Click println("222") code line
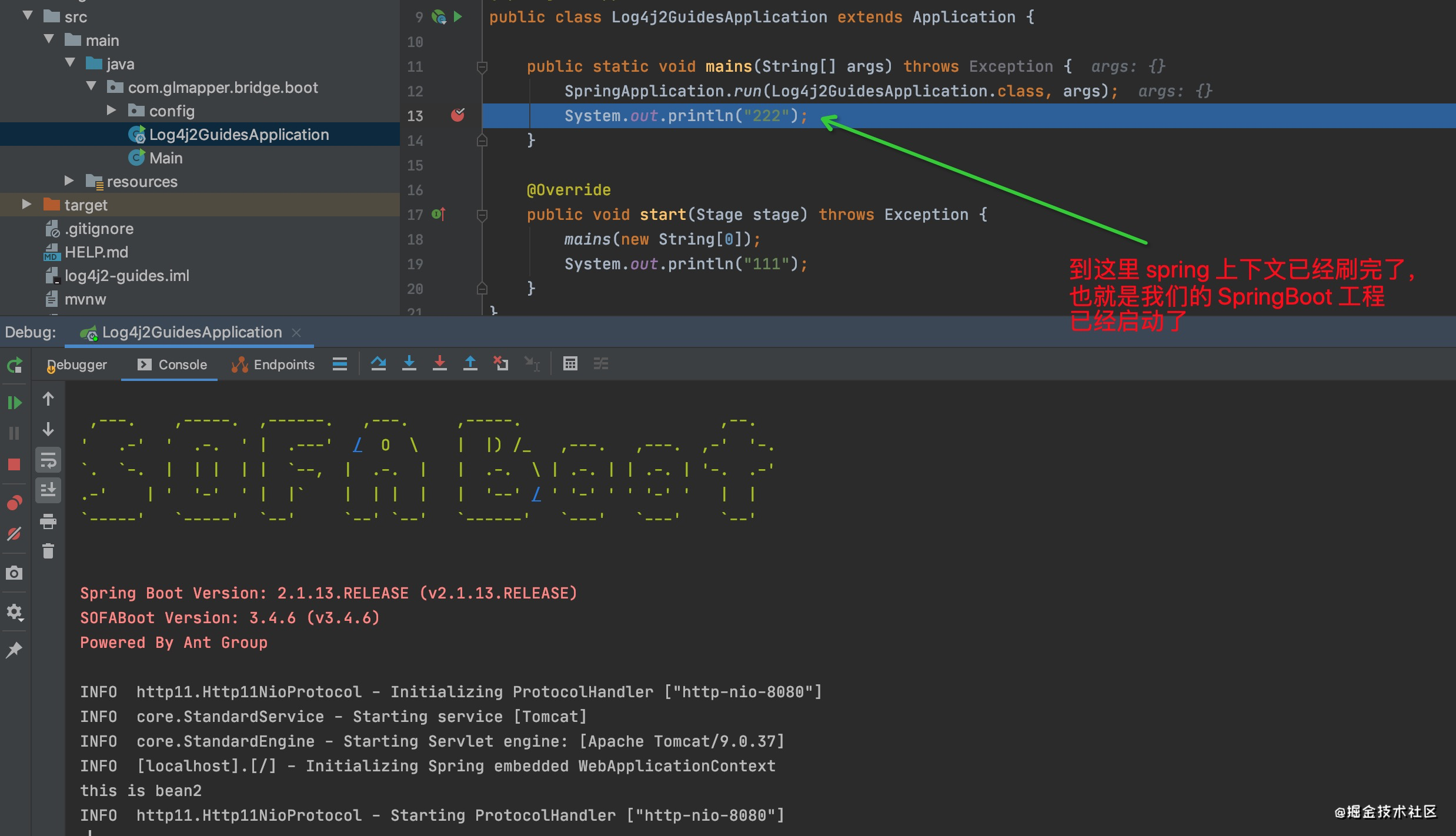 coord(686,116)
